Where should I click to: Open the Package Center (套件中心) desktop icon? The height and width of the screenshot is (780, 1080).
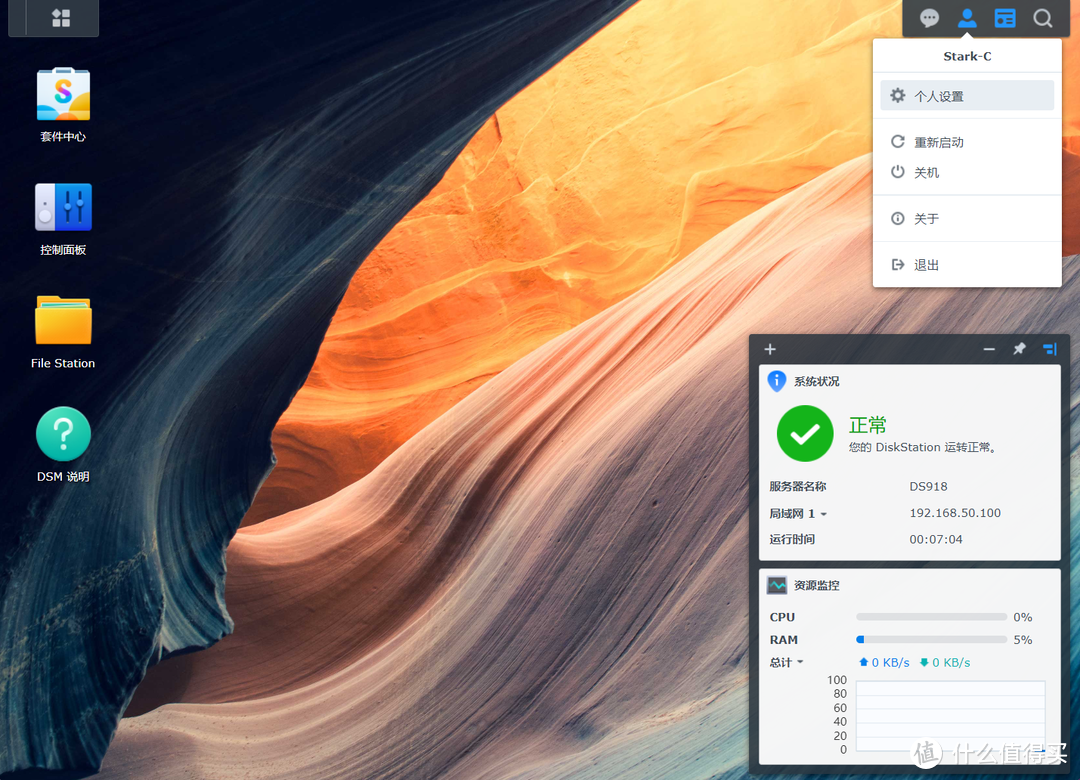[63, 96]
